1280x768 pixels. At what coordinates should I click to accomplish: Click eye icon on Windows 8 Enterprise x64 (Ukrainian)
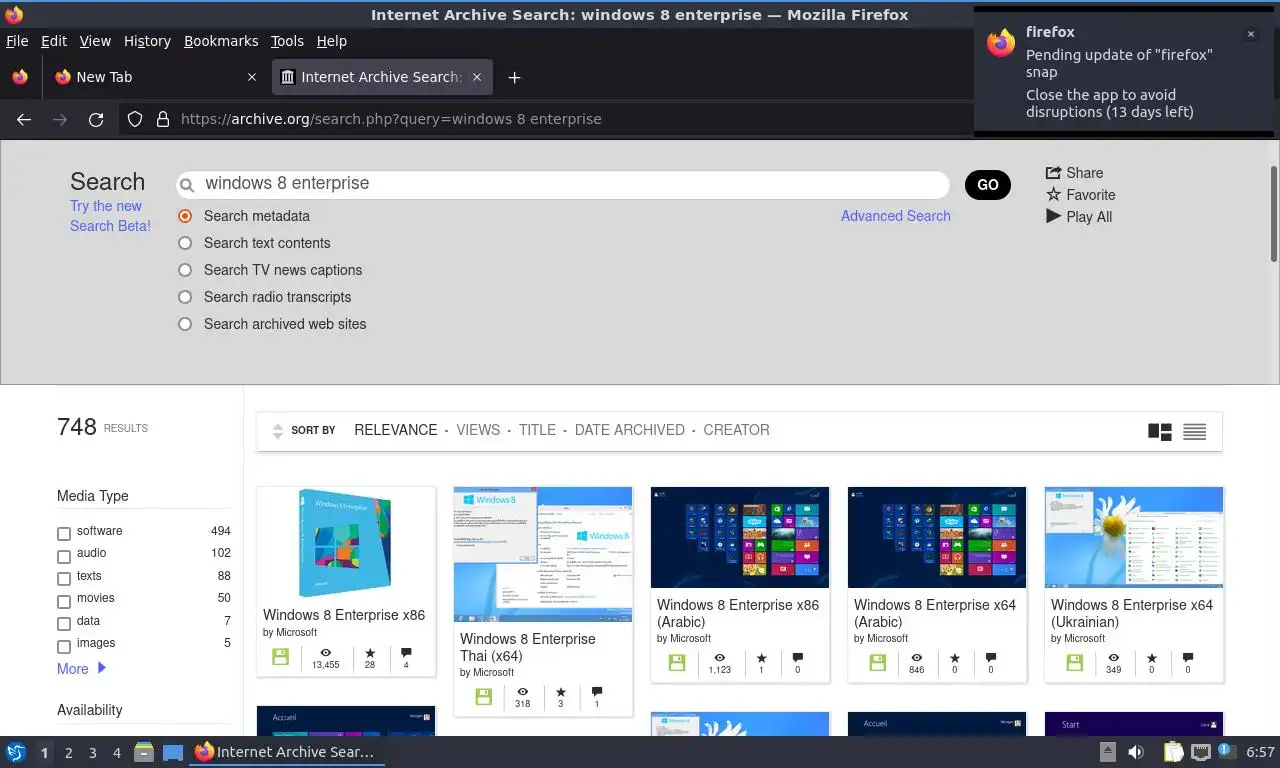coord(1114,658)
